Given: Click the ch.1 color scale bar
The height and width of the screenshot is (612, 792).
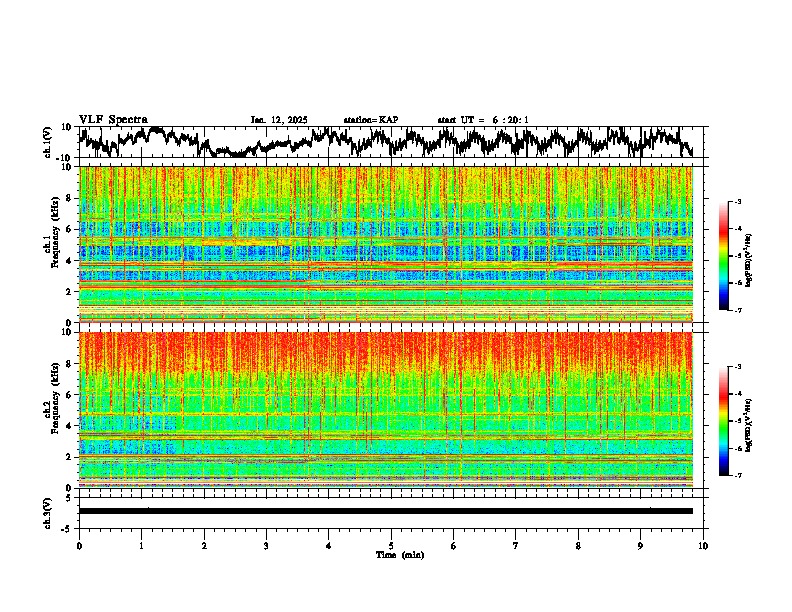Looking at the screenshot, I should pyautogui.click(x=724, y=256).
